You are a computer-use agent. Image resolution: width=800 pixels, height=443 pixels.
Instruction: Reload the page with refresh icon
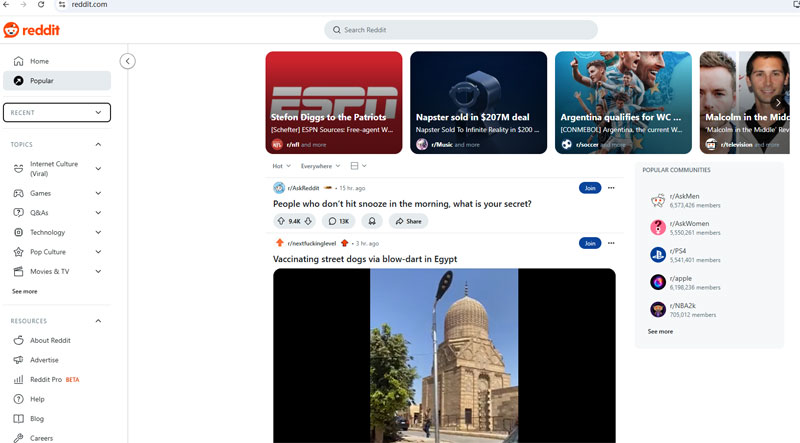click(x=41, y=5)
